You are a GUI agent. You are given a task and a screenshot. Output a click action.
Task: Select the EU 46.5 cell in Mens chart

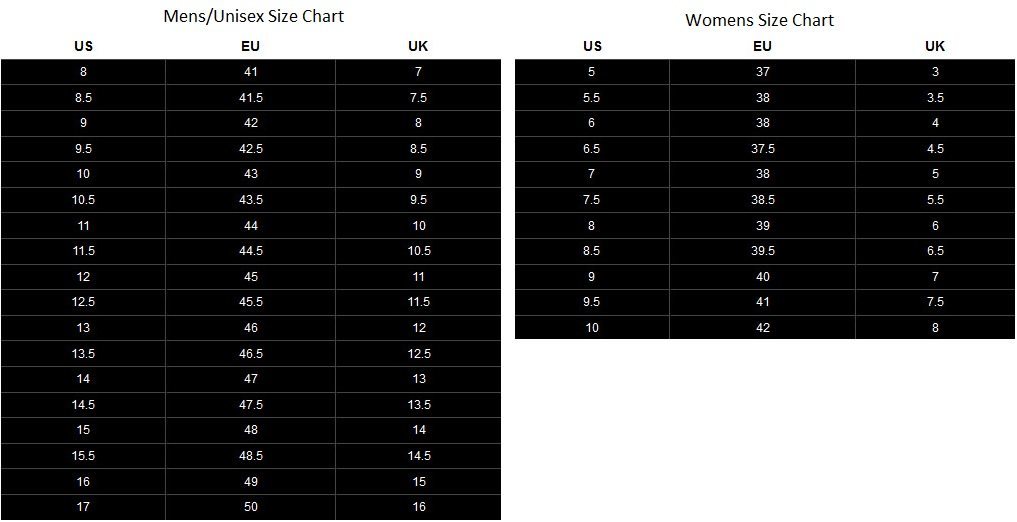pyautogui.click(x=251, y=354)
